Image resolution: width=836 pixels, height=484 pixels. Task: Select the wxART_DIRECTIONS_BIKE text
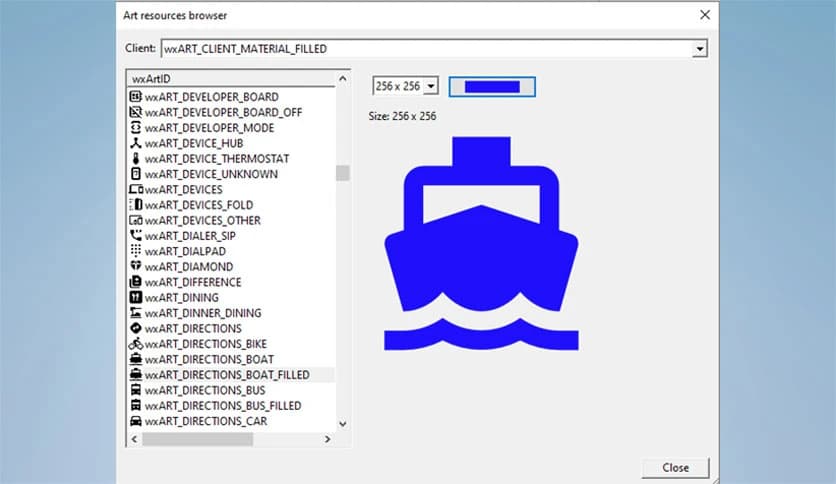(x=206, y=344)
